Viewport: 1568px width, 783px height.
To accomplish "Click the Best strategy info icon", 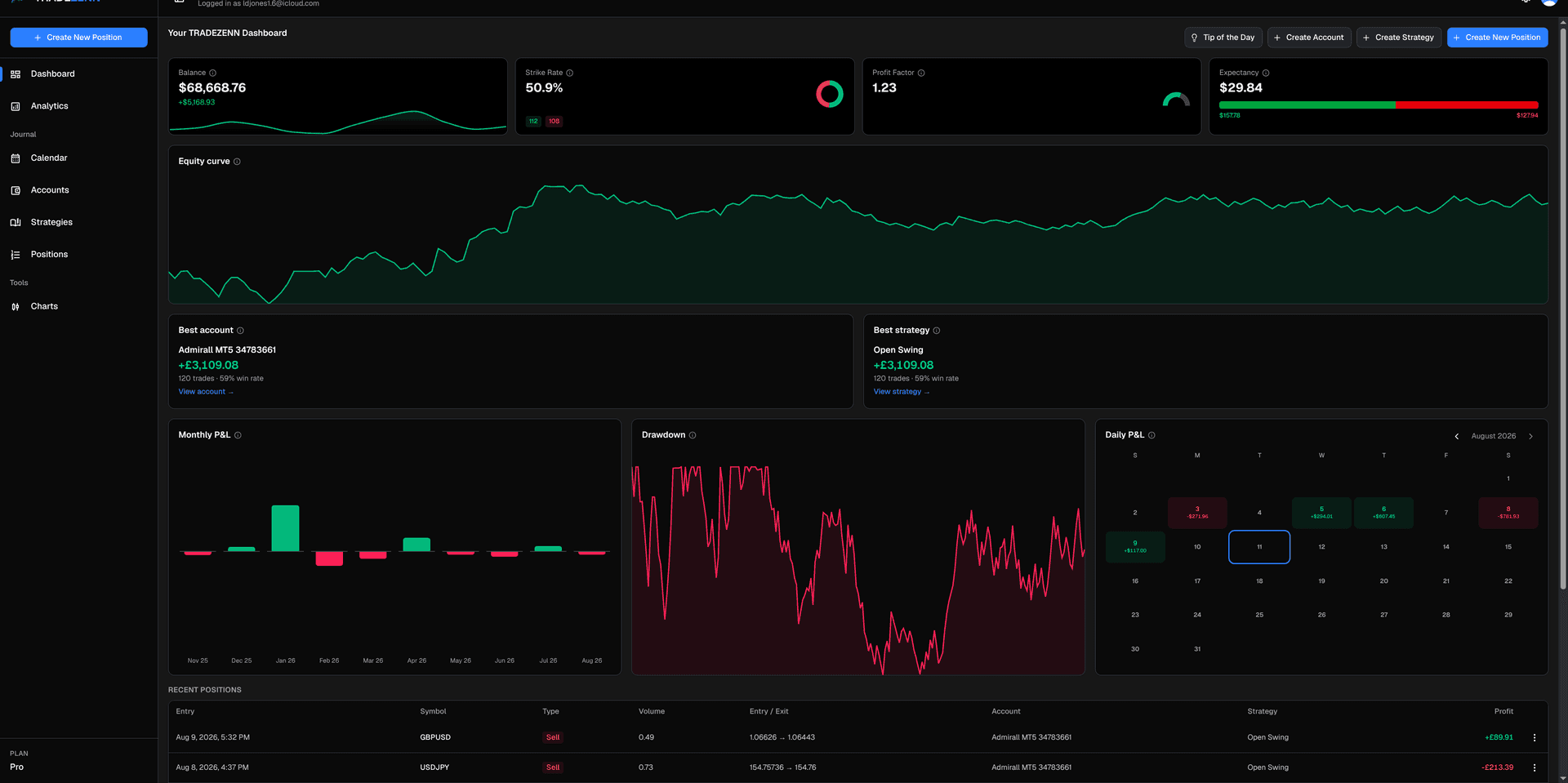I will (x=937, y=331).
